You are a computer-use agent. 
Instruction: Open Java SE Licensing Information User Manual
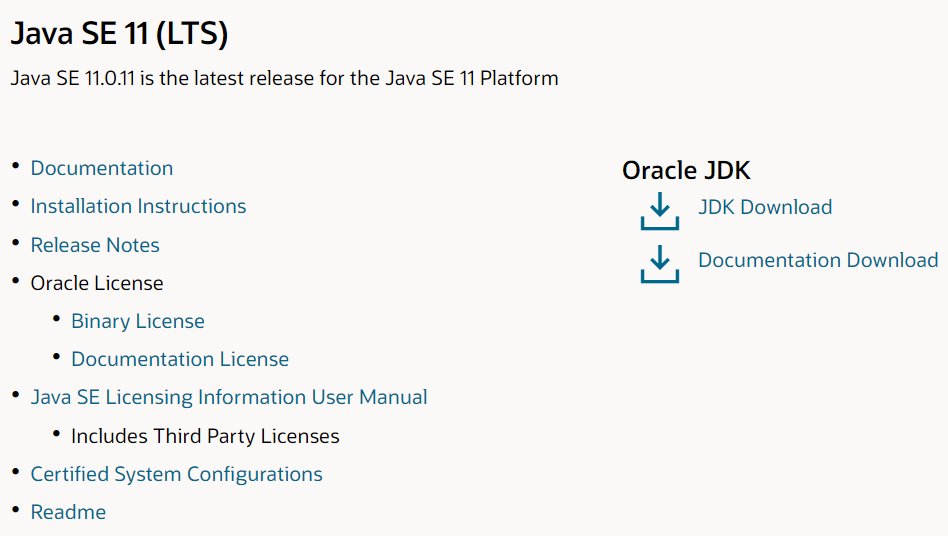[229, 397]
